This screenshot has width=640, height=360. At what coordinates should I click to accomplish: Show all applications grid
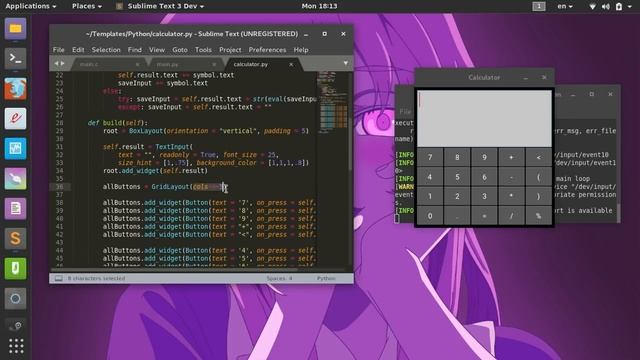pos(16,346)
